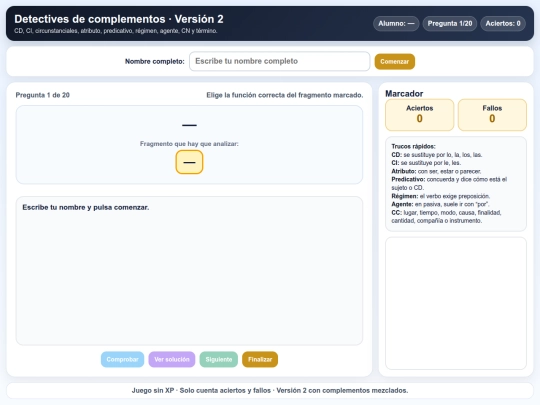540x405 pixels.
Task: Click the 'Pregunta 1 de 20' label
Action: coord(42,95)
